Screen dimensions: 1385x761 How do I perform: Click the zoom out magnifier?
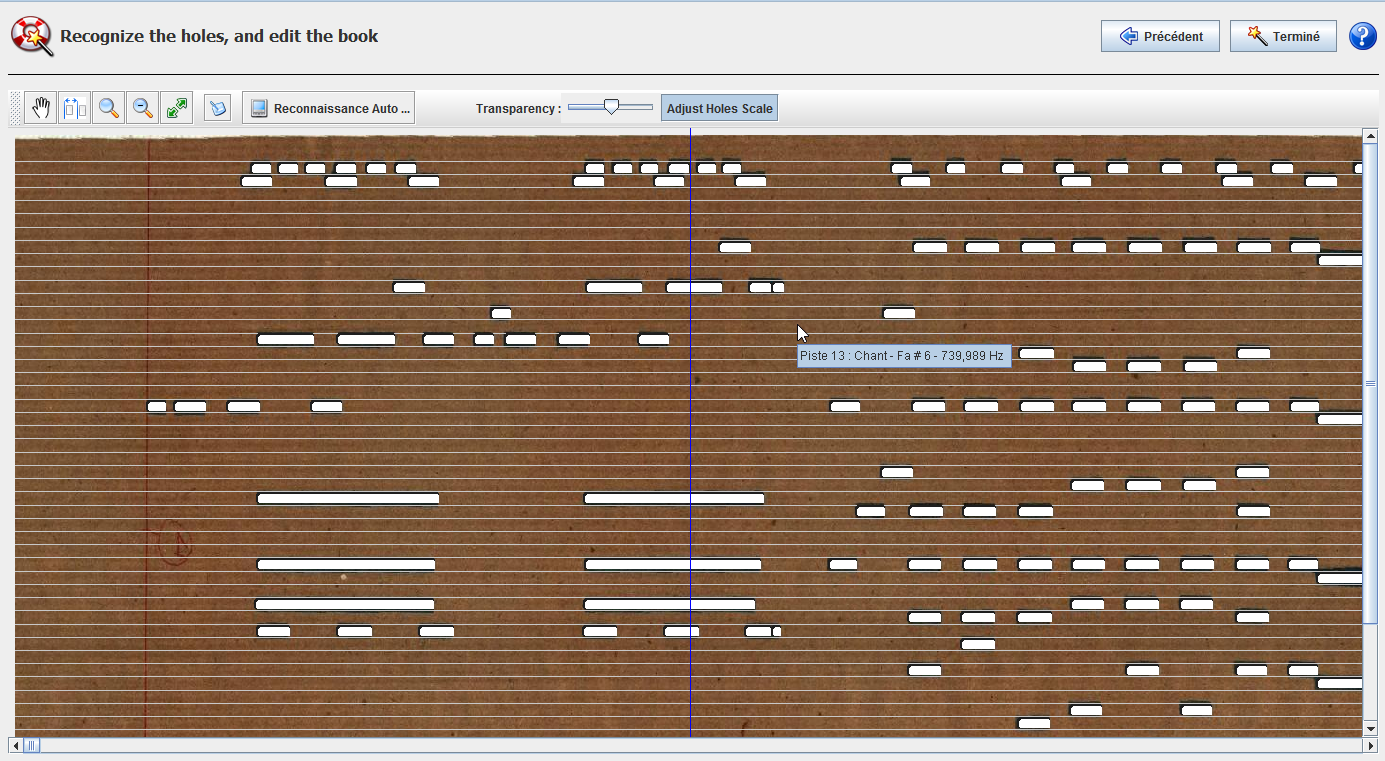(x=143, y=108)
